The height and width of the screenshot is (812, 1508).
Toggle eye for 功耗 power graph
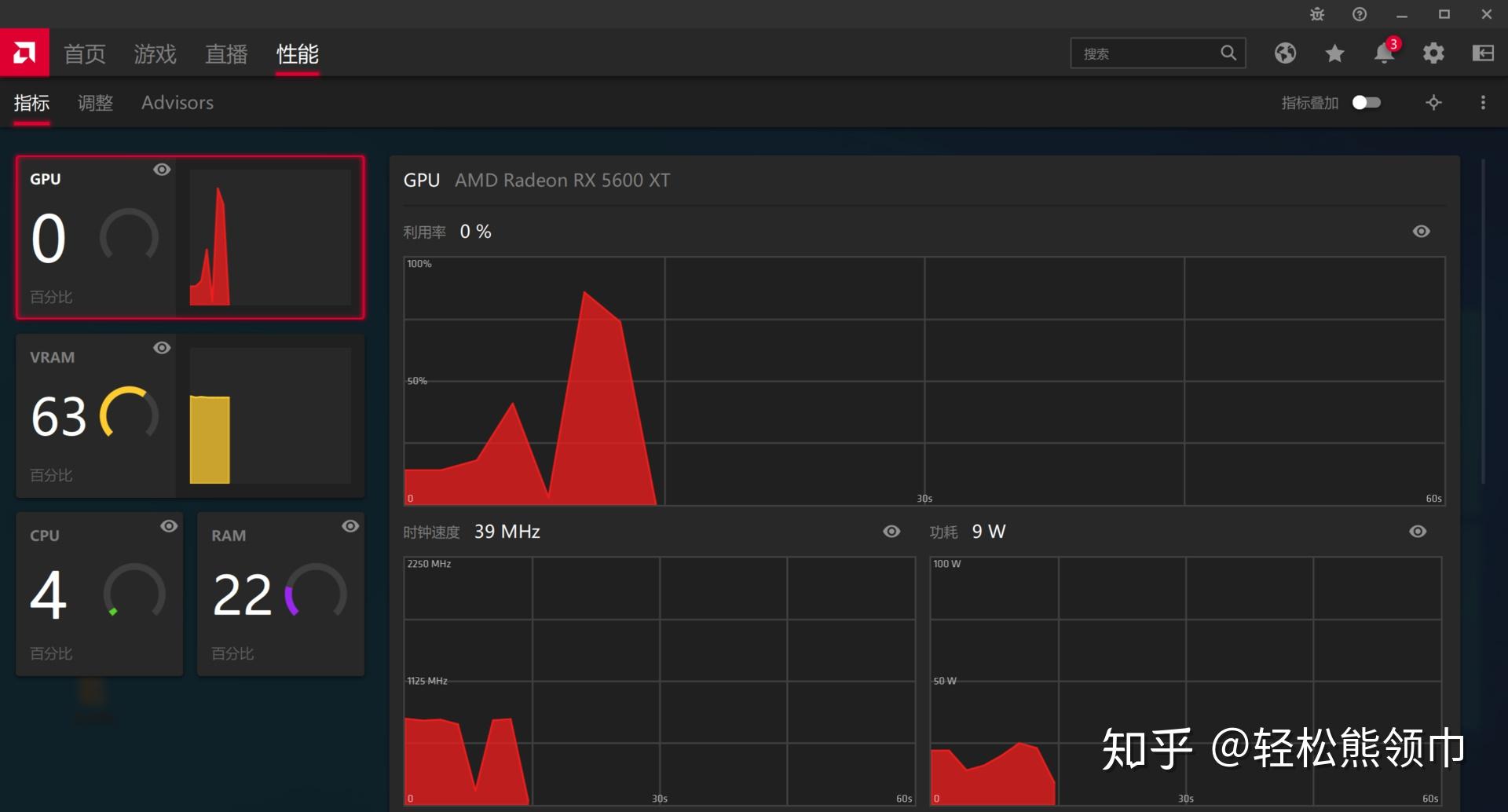click(x=1418, y=532)
